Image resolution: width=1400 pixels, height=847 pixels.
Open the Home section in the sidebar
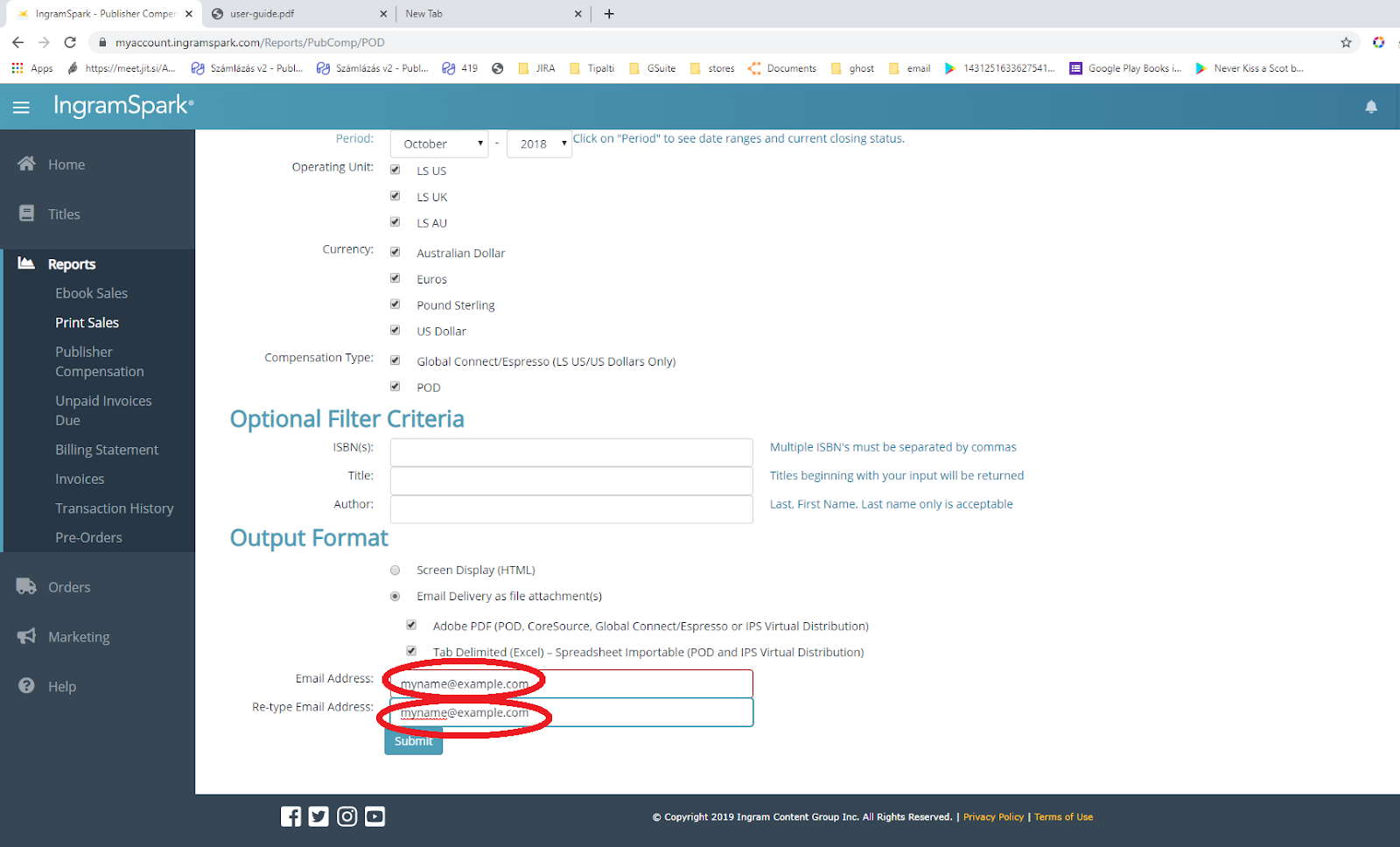[66, 164]
